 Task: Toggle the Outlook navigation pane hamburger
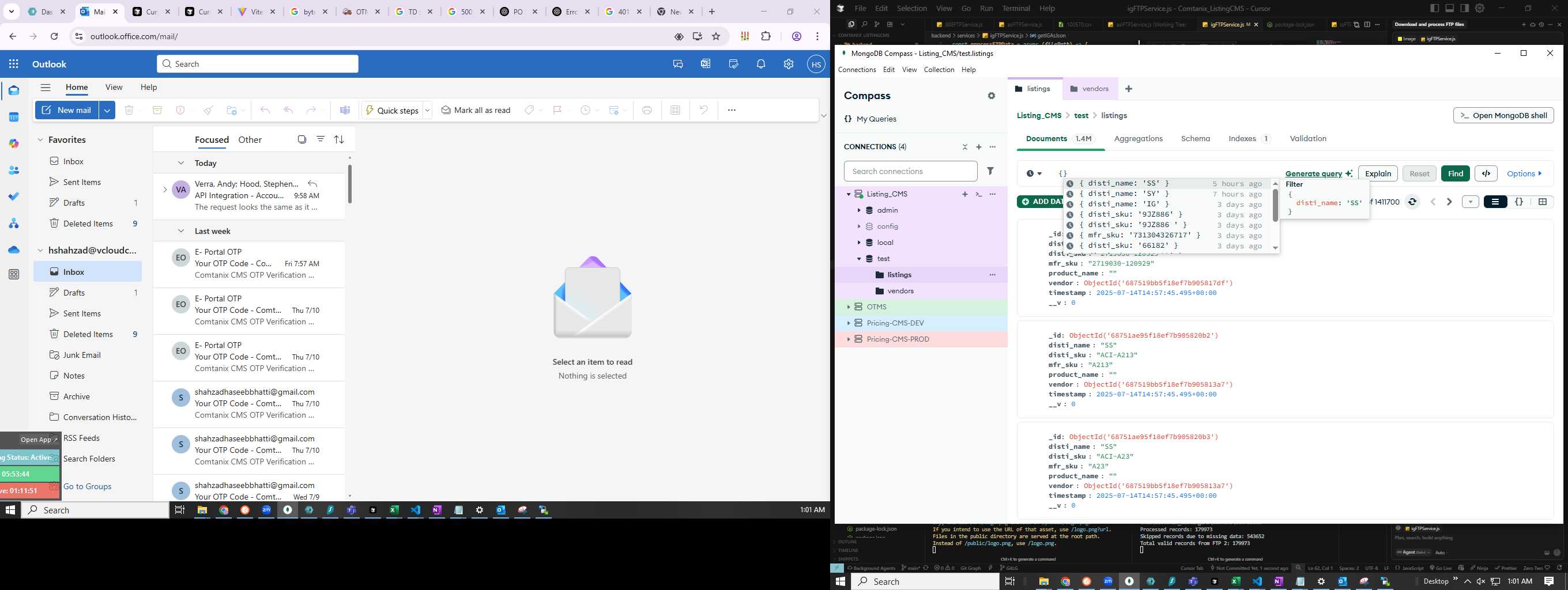coord(46,88)
